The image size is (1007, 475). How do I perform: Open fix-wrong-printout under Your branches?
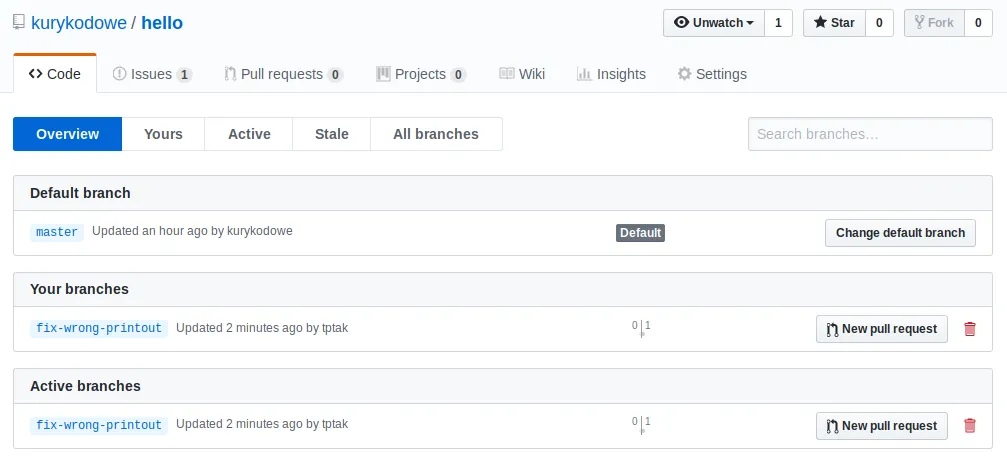[x=99, y=329]
